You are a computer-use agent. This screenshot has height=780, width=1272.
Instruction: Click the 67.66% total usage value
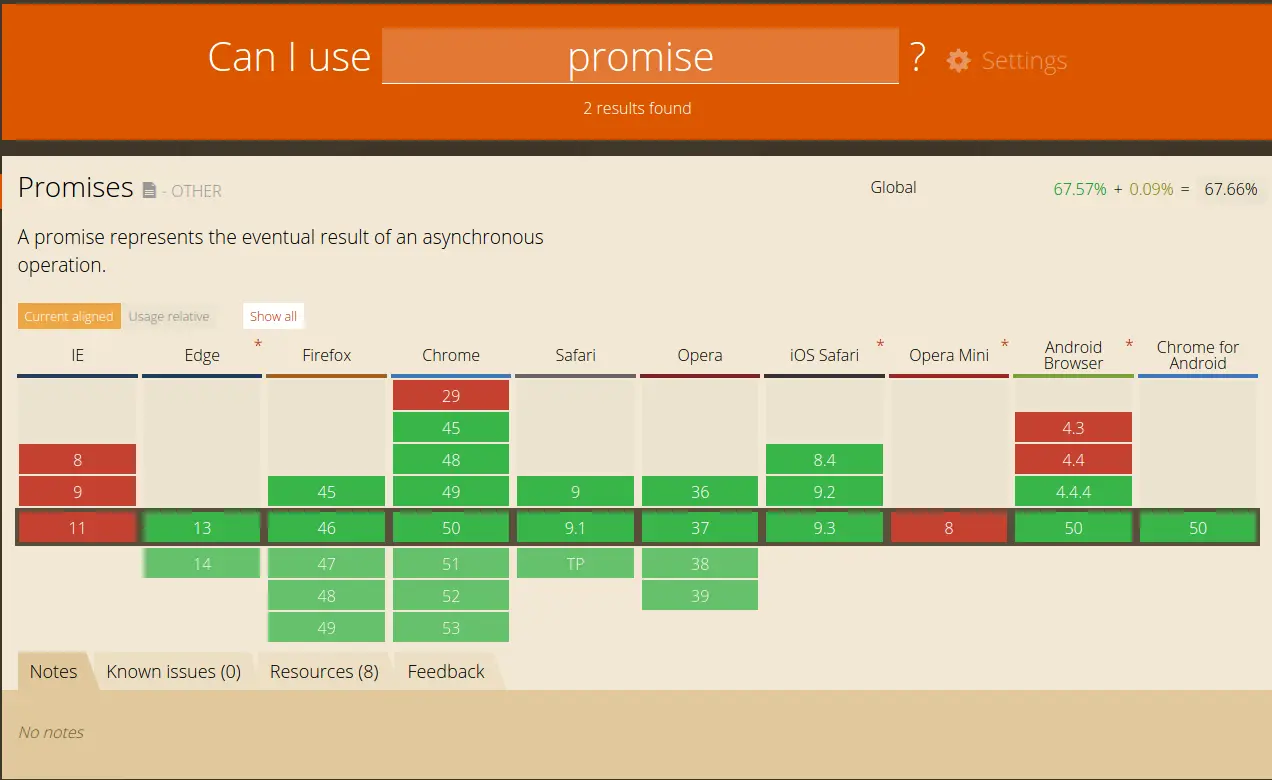coord(1231,189)
